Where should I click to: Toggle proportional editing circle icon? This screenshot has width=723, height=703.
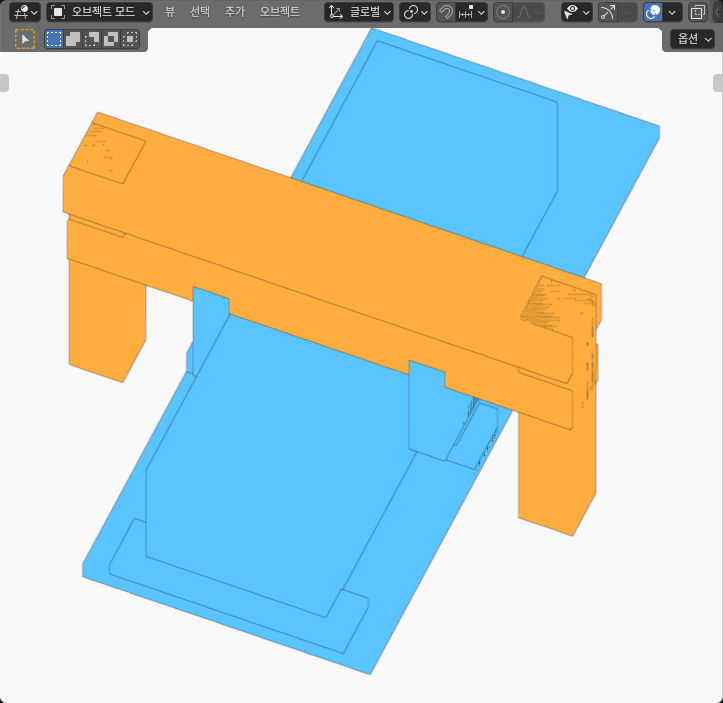click(503, 12)
